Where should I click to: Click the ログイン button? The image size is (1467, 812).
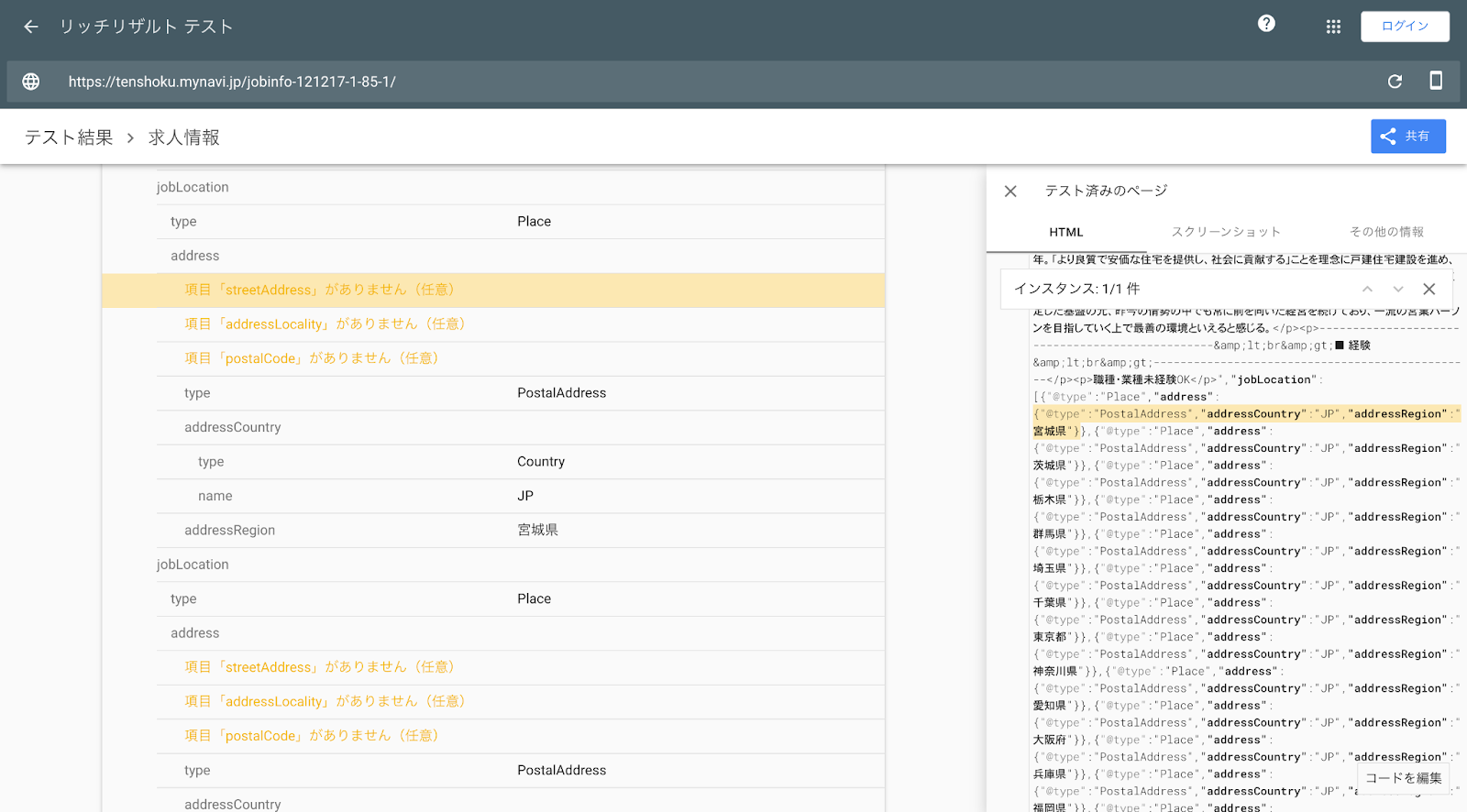tap(1405, 27)
